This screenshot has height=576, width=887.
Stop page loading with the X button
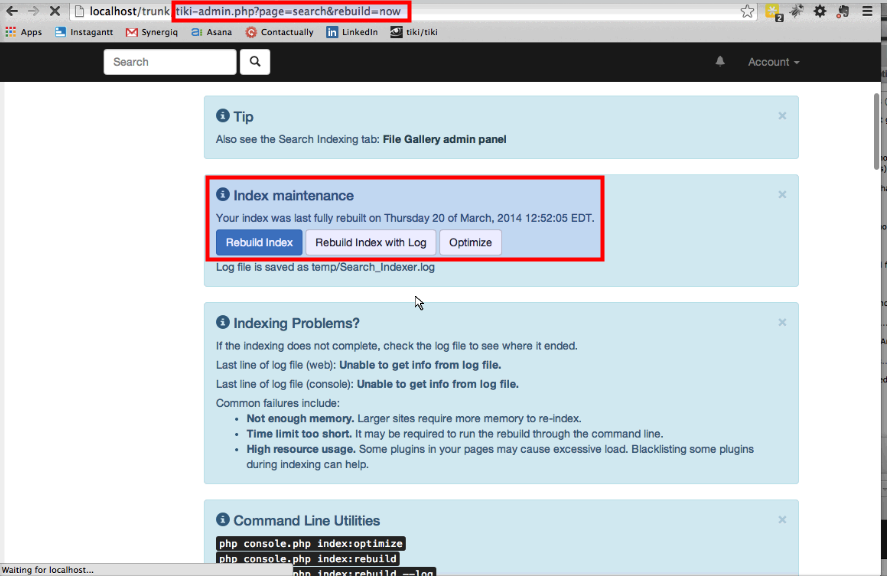click(52, 12)
